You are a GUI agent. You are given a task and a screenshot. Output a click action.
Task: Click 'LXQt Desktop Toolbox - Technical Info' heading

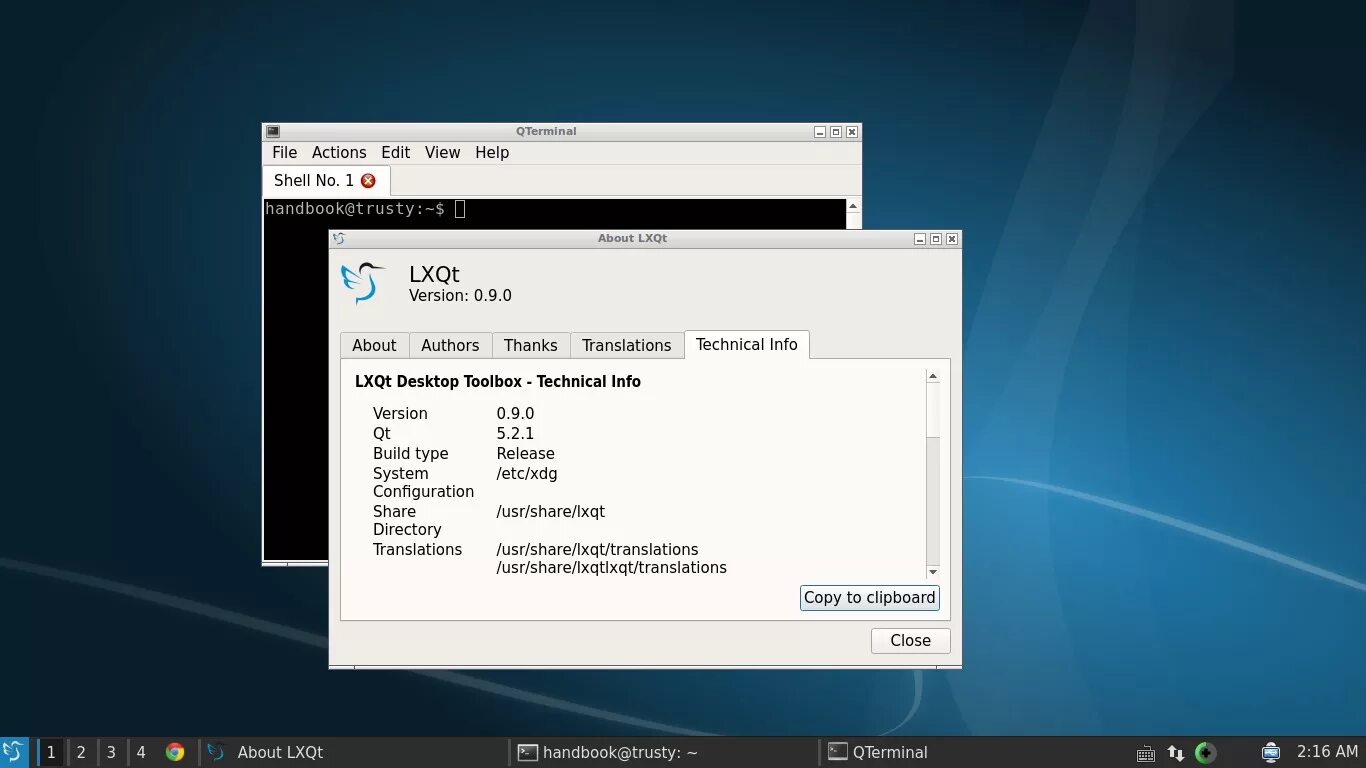click(498, 381)
